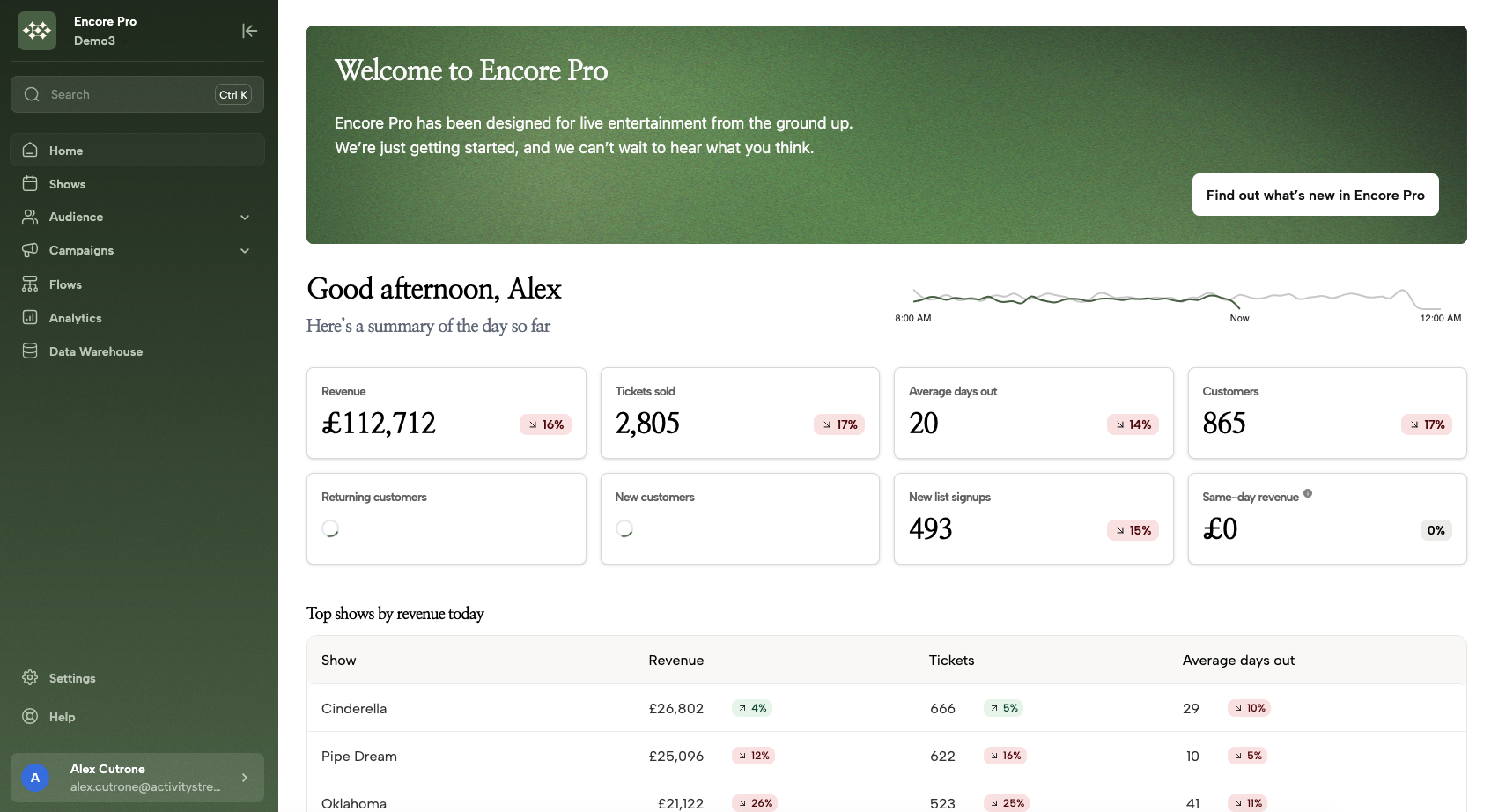The image size is (1491, 812).
Task: Expand the Campaigns submenu chevron
Action: click(x=245, y=250)
